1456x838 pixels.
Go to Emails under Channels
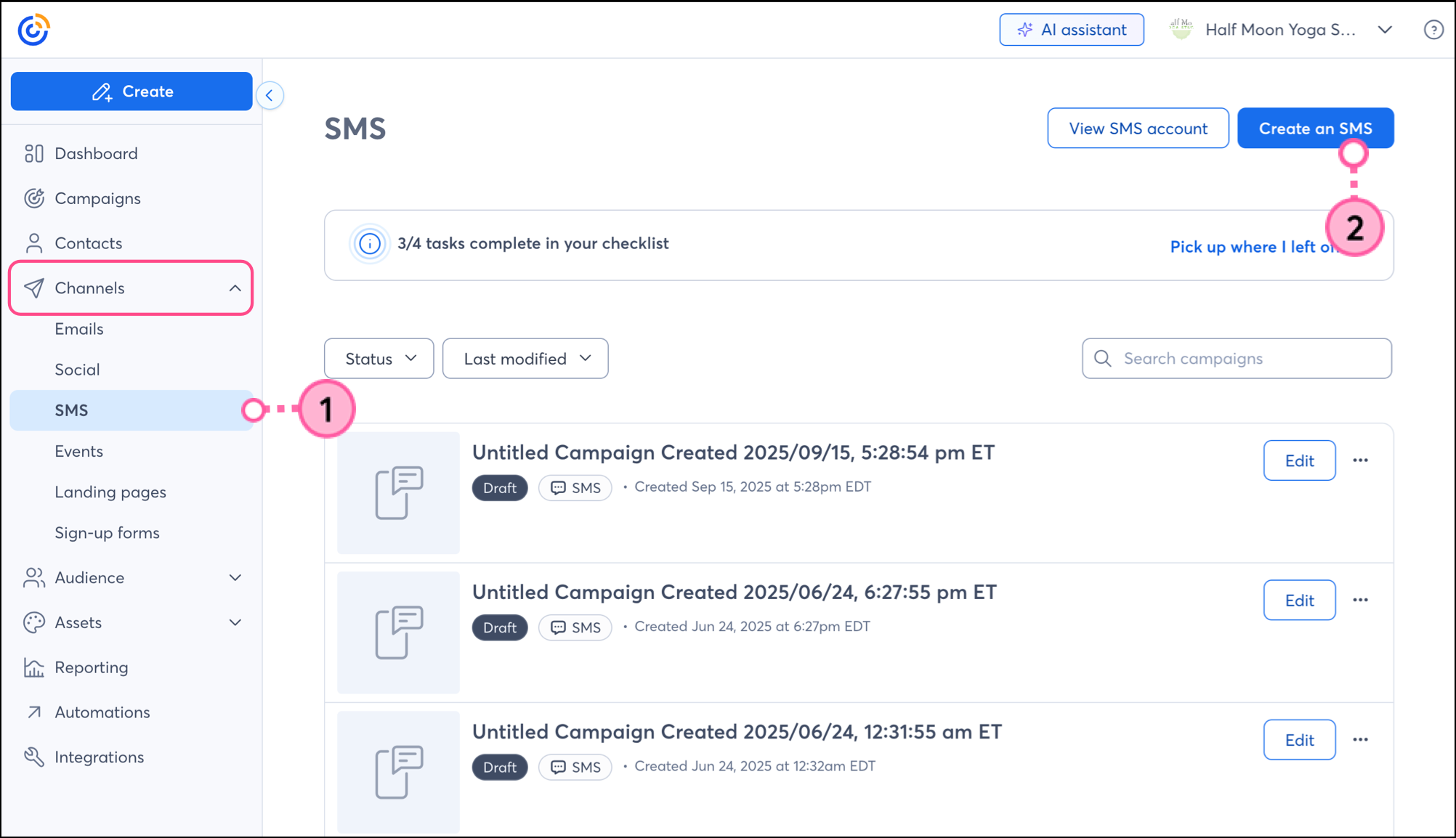[x=79, y=329]
